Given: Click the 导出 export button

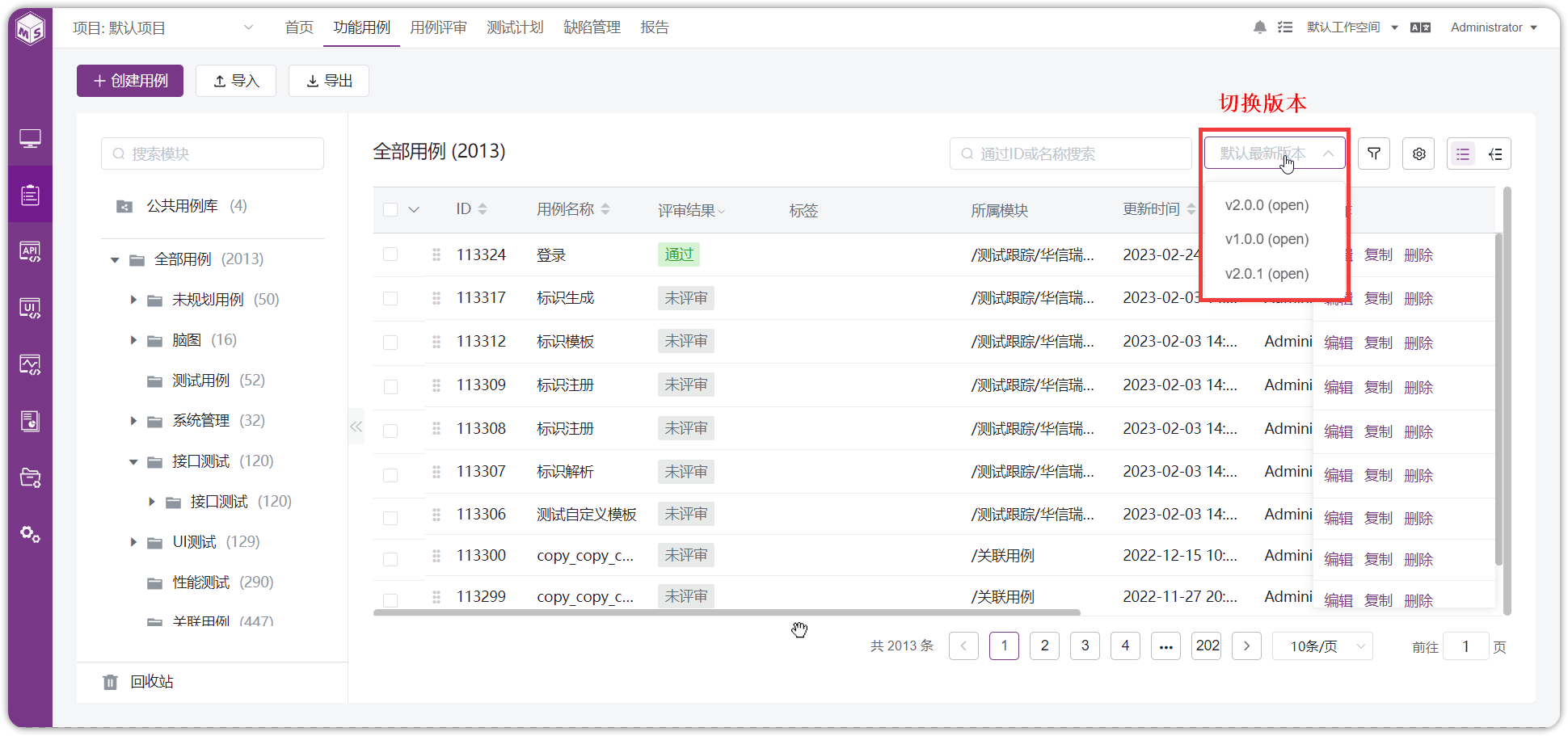Looking at the screenshot, I should point(329,81).
